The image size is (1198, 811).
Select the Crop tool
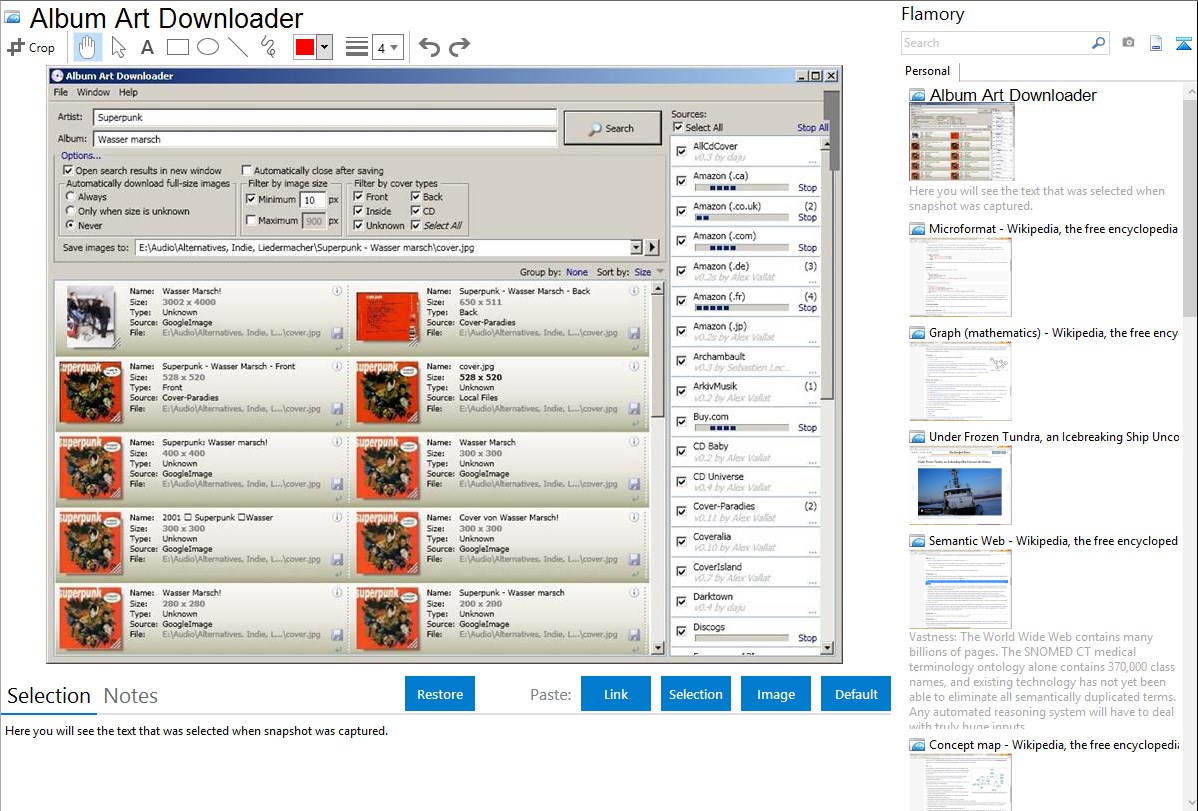point(31,47)
